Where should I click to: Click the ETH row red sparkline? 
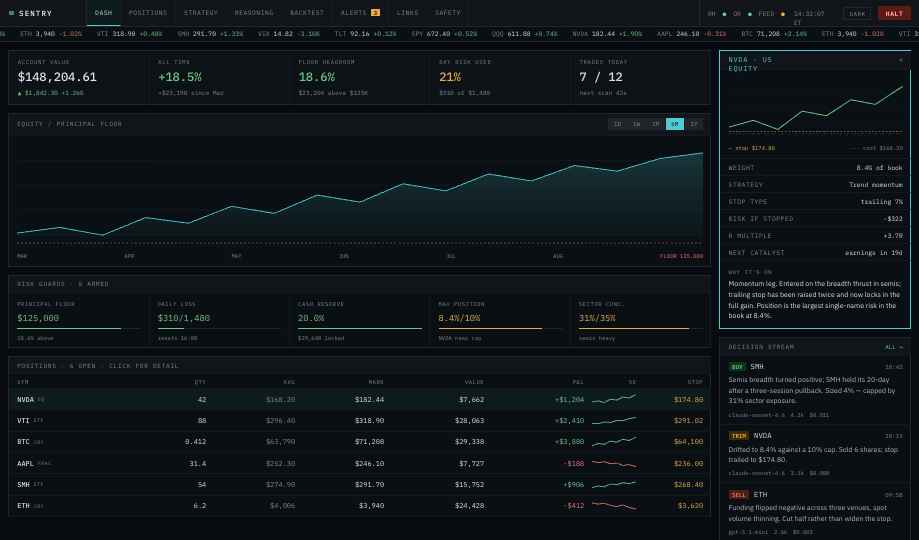tap(614, 505)
